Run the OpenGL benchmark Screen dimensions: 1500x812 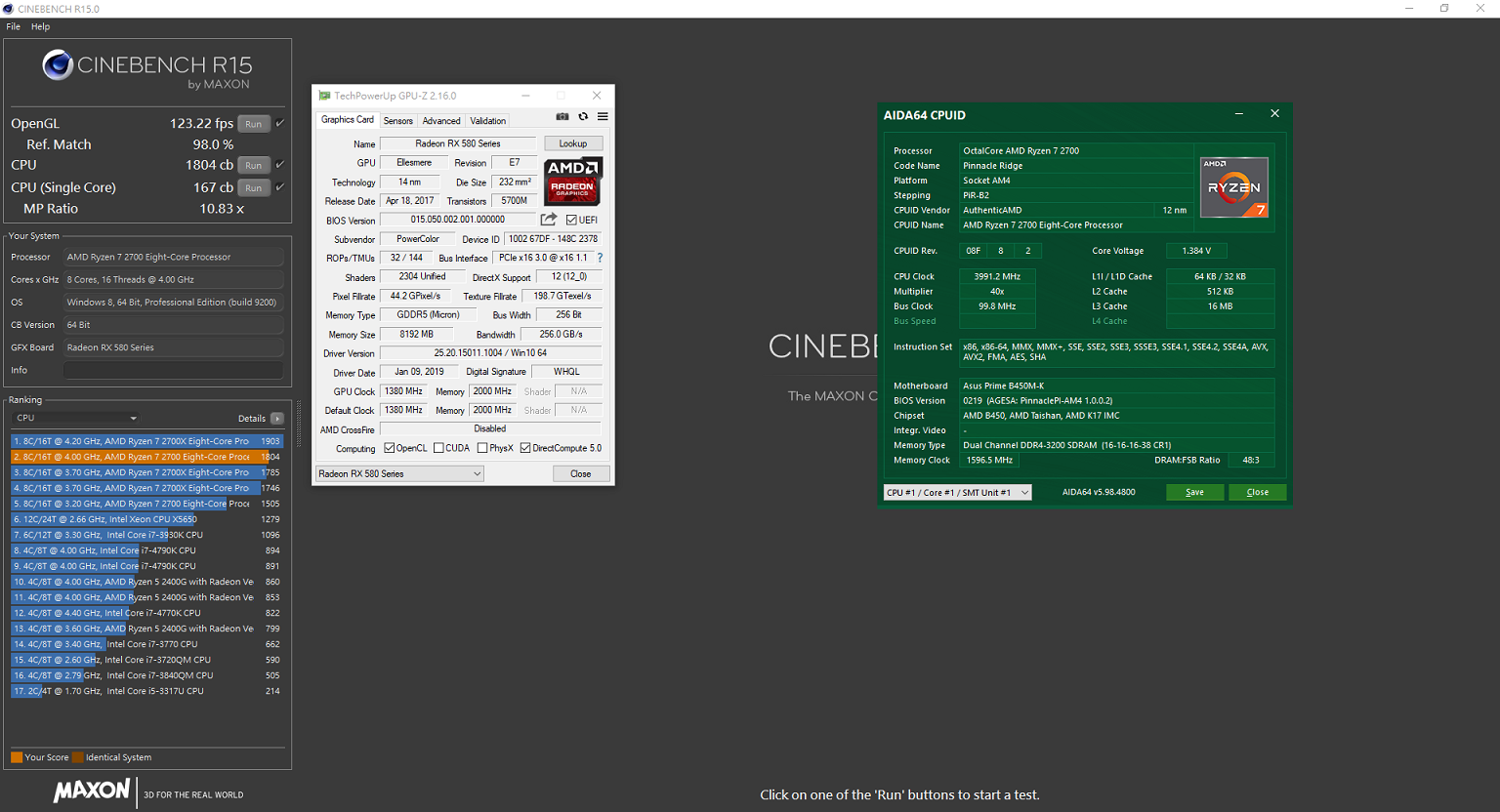[x=254, y=124]
